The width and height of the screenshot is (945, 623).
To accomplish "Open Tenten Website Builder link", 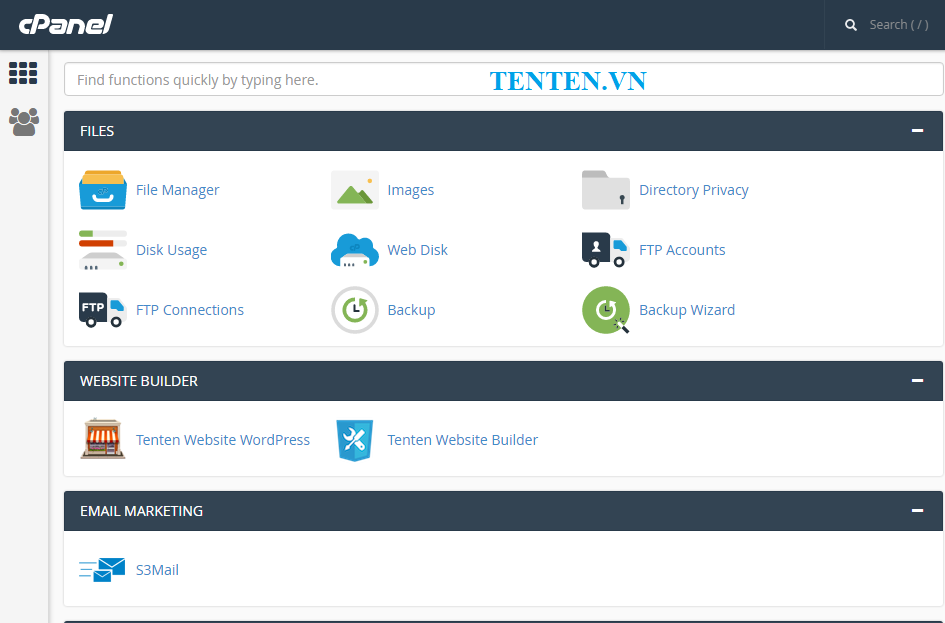I will 462,440.
